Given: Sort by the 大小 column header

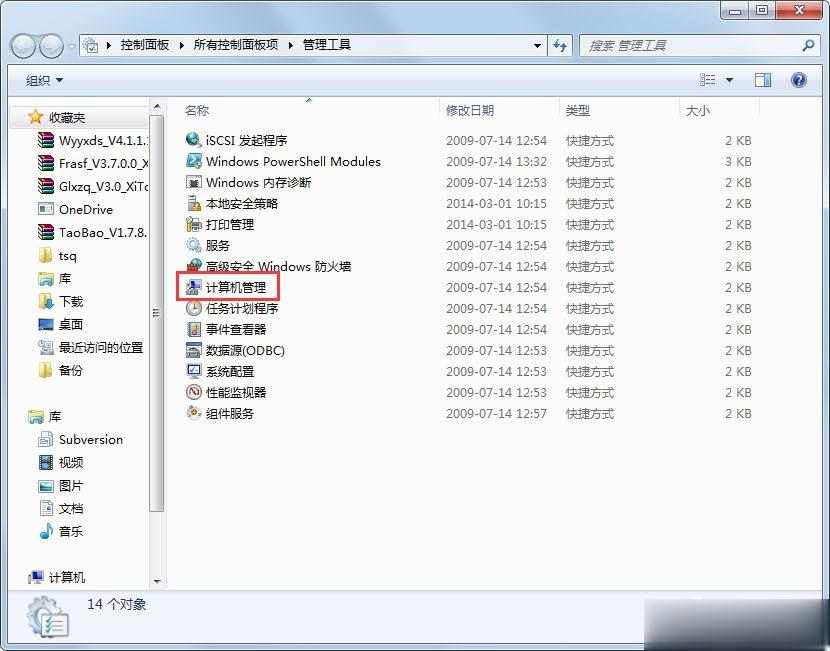Looking at the screenshot, I should pyautogui.click(x=697, y=111).
